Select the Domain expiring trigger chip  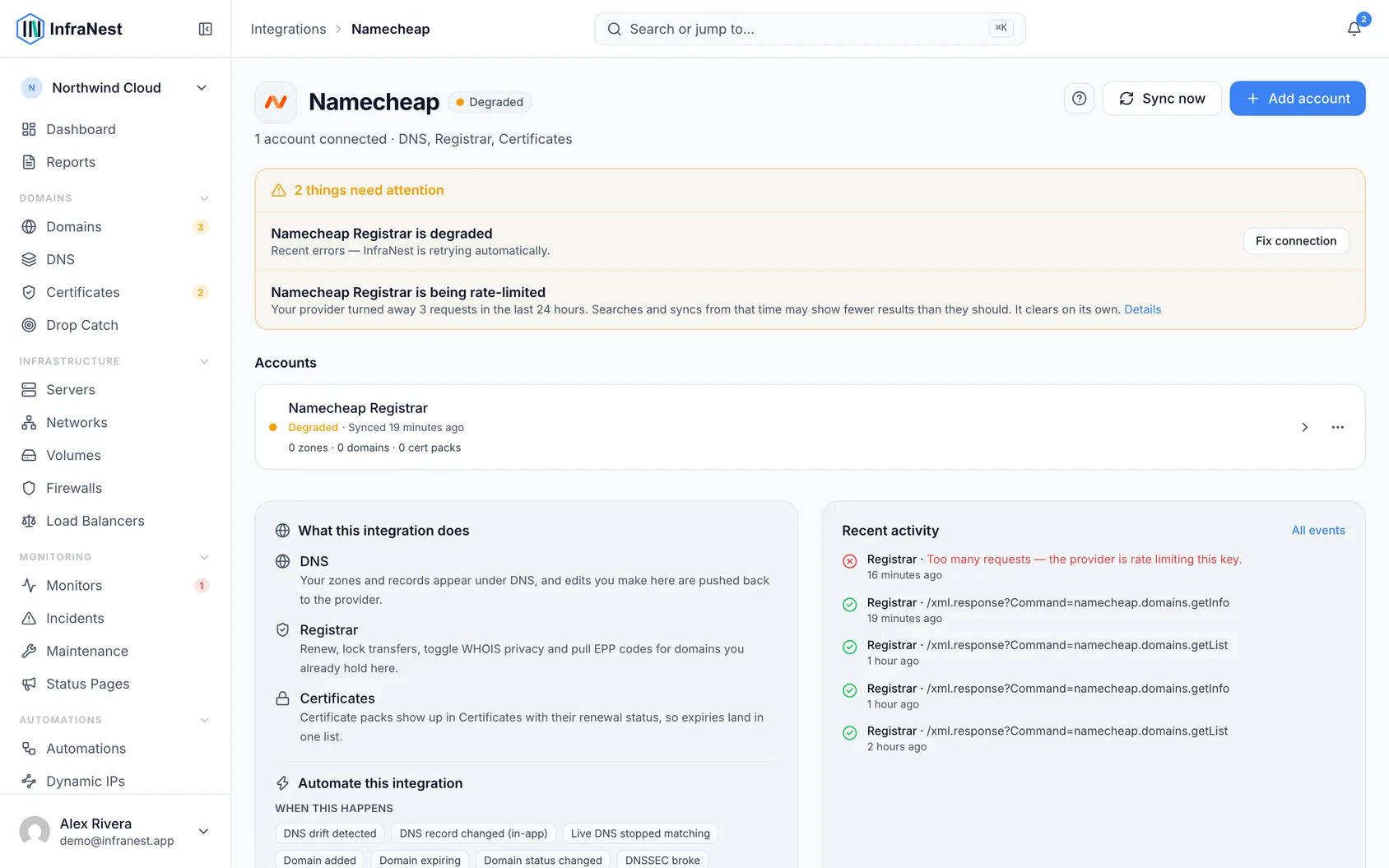point(420,860)
